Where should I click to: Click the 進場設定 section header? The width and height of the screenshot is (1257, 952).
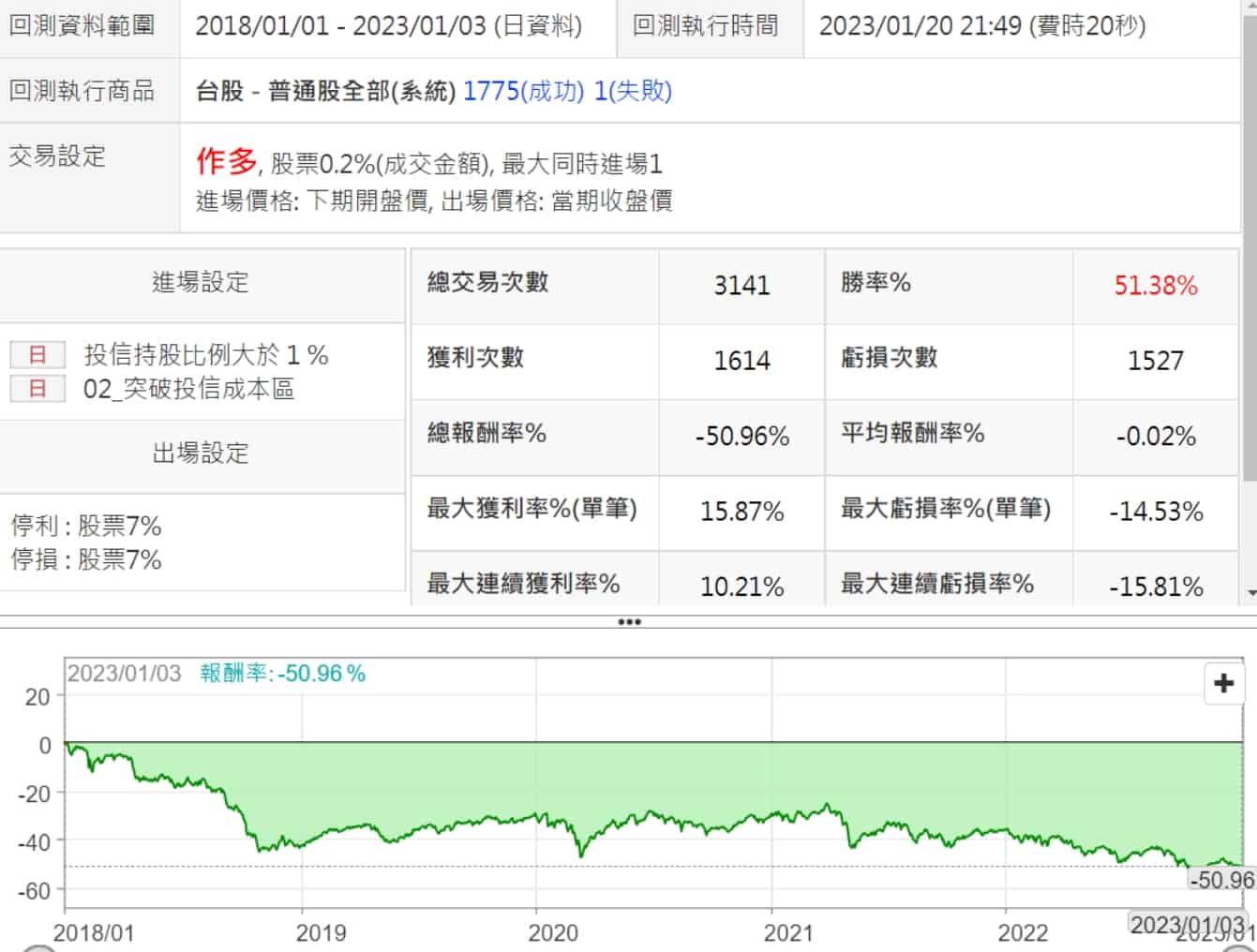pyautogui.click(x=201, y=282)
